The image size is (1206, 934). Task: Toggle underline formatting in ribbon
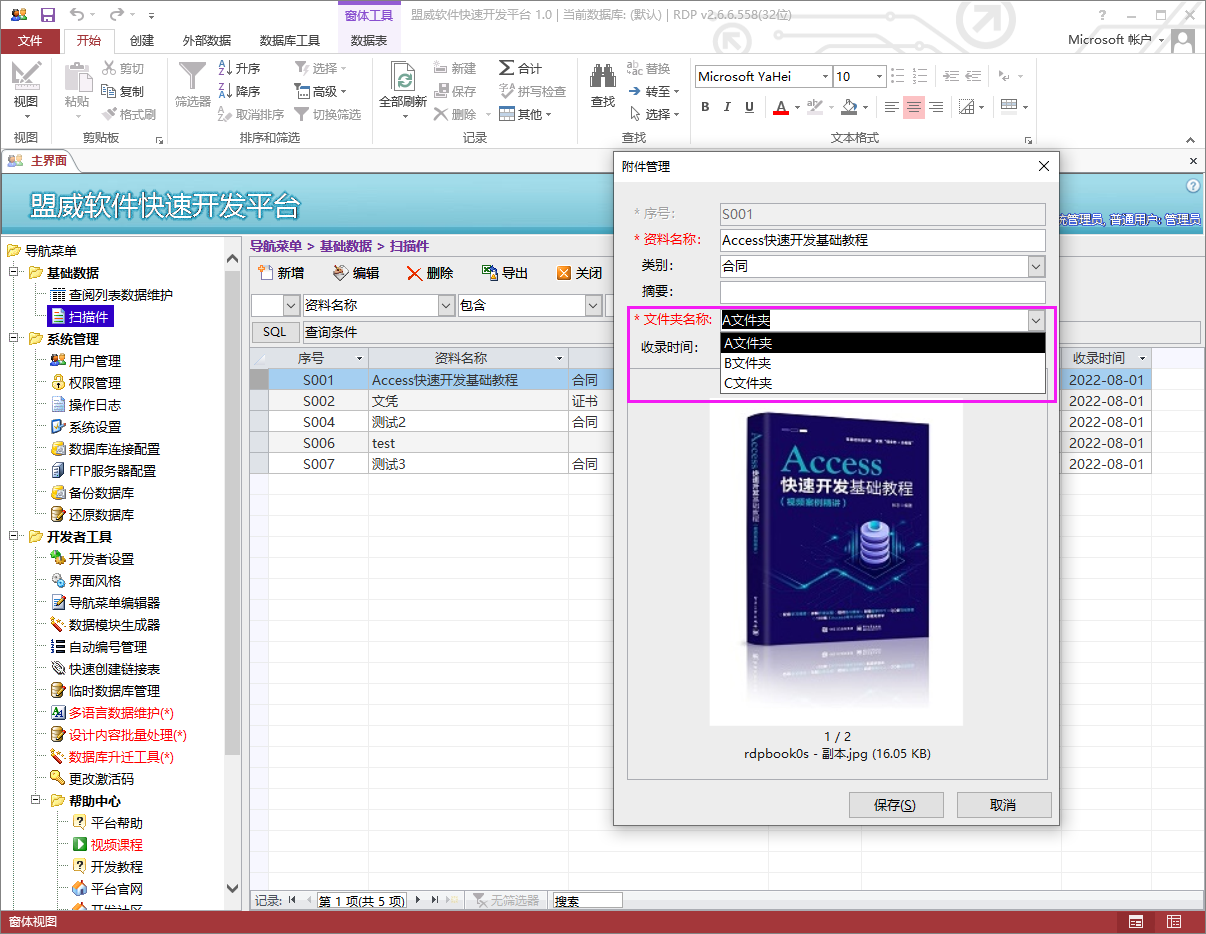pyautogui.click(x=749, y=107)
